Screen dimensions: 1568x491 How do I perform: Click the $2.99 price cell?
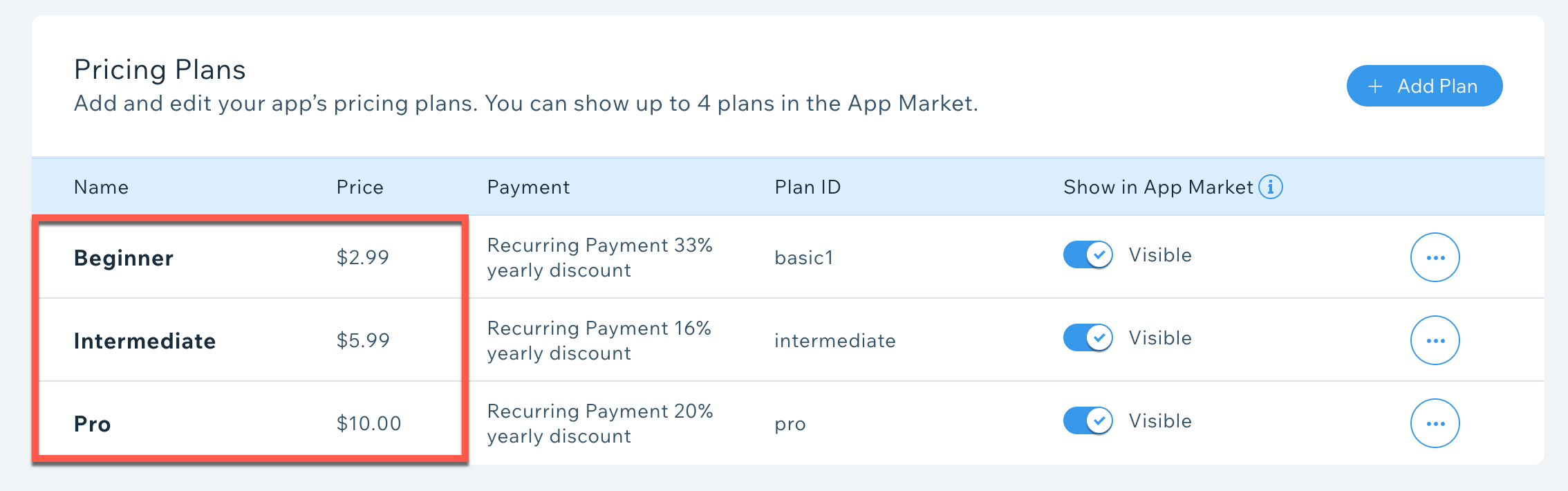coord(363,257)
